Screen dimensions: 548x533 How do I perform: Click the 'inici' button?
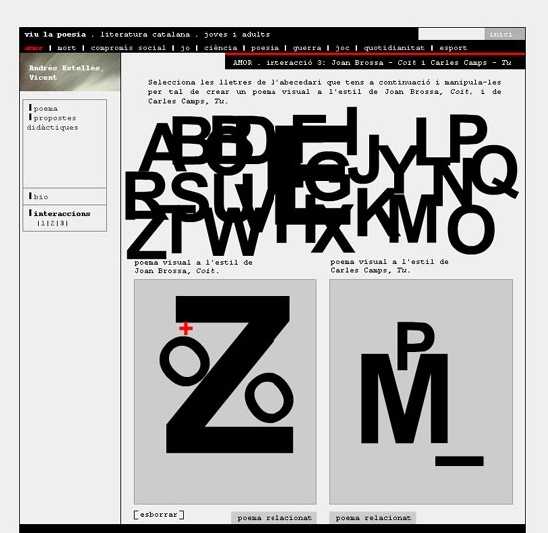501,34
